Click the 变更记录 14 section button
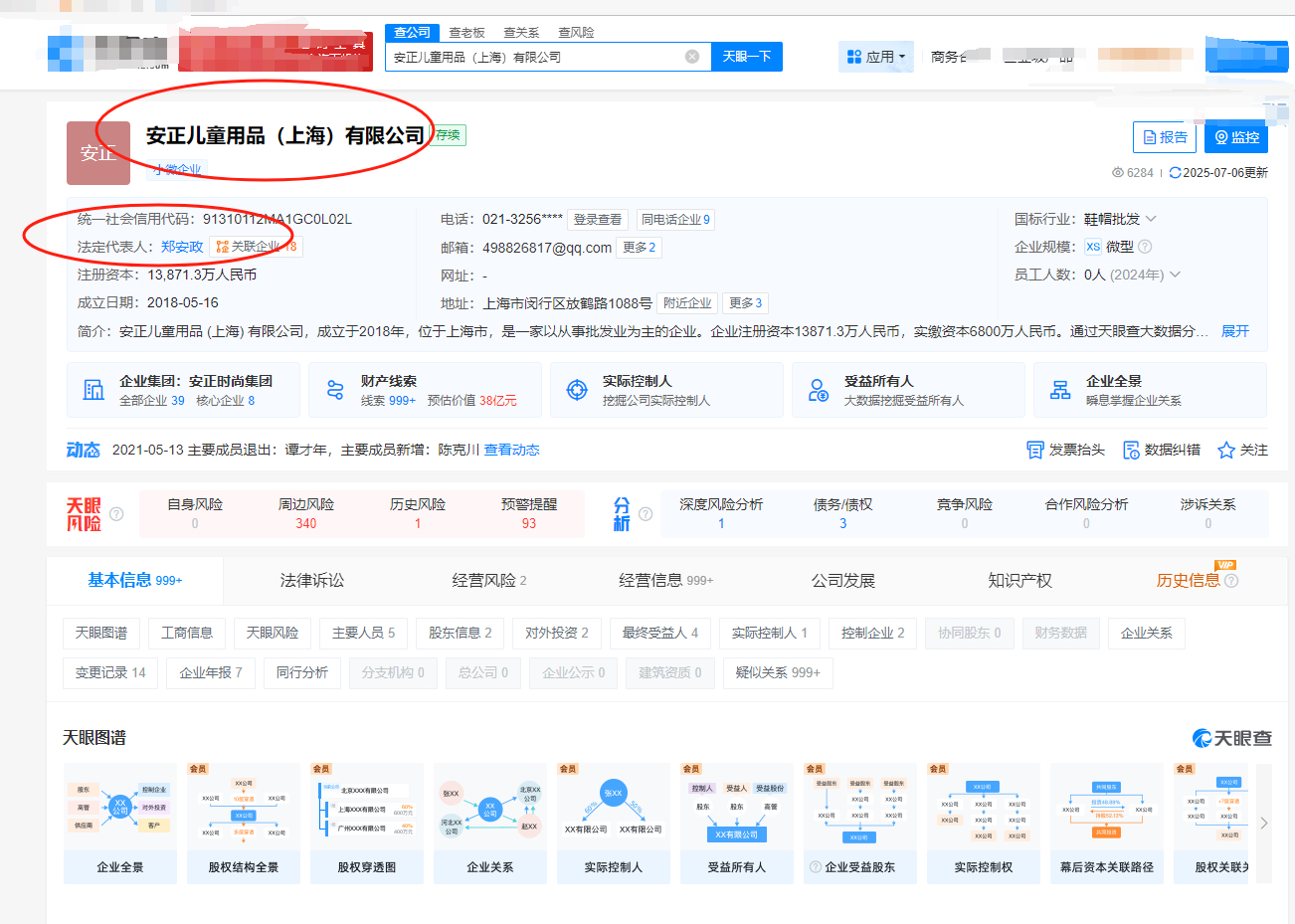 110,673
